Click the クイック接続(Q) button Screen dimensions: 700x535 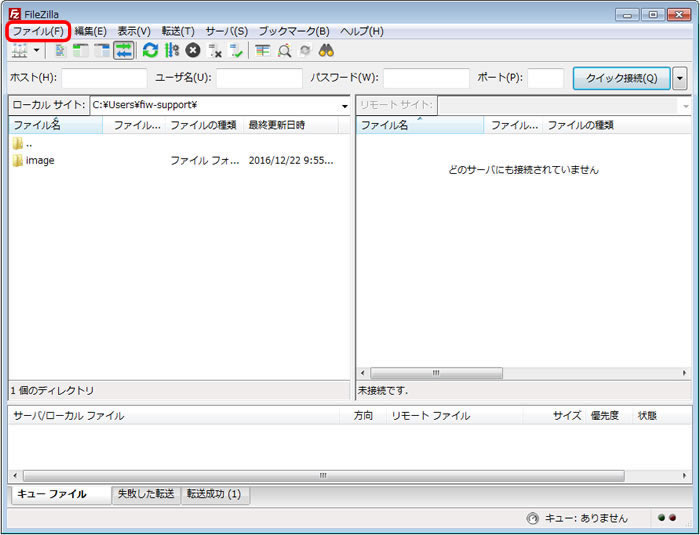click(621, 78)
